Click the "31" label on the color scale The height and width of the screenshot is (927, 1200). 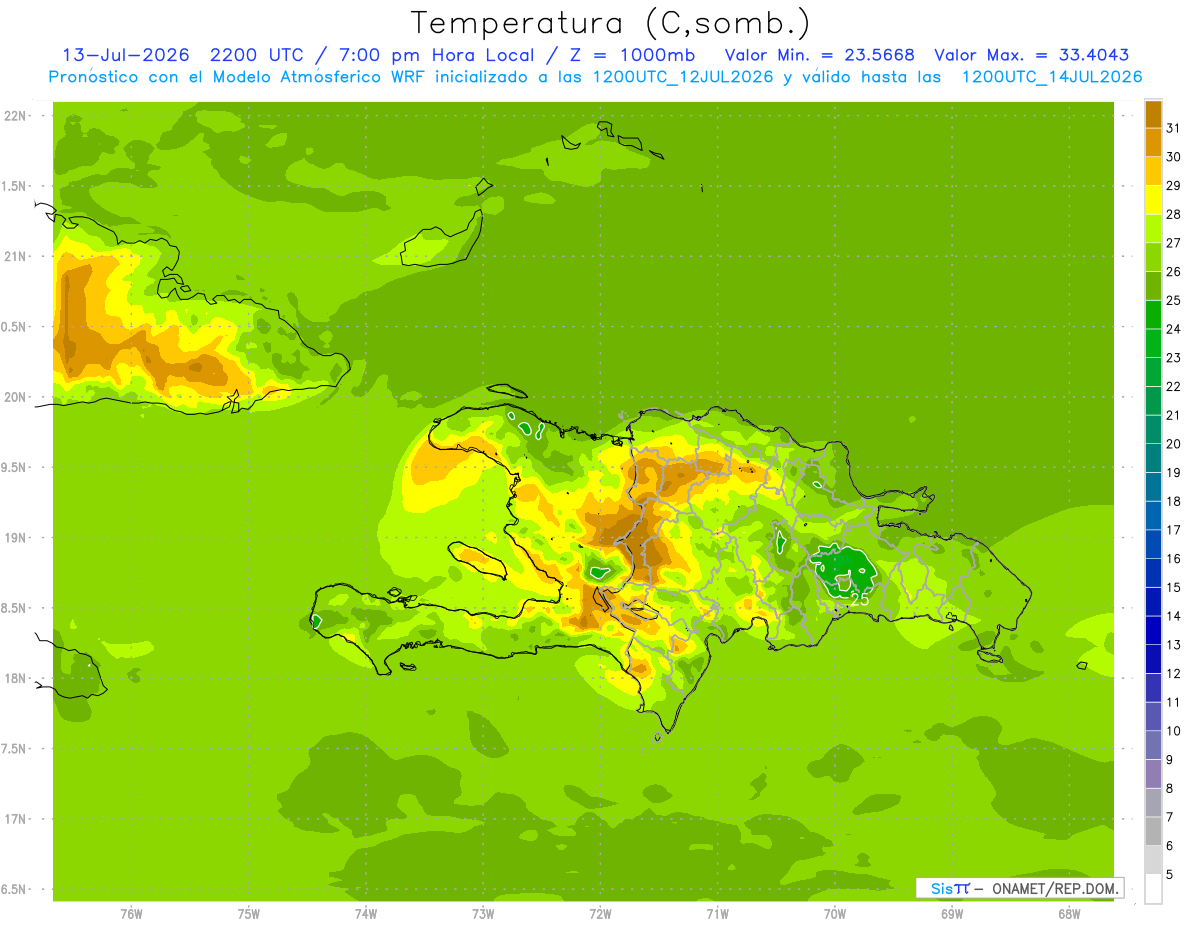pyautogui.click(x=1174, y=128)
